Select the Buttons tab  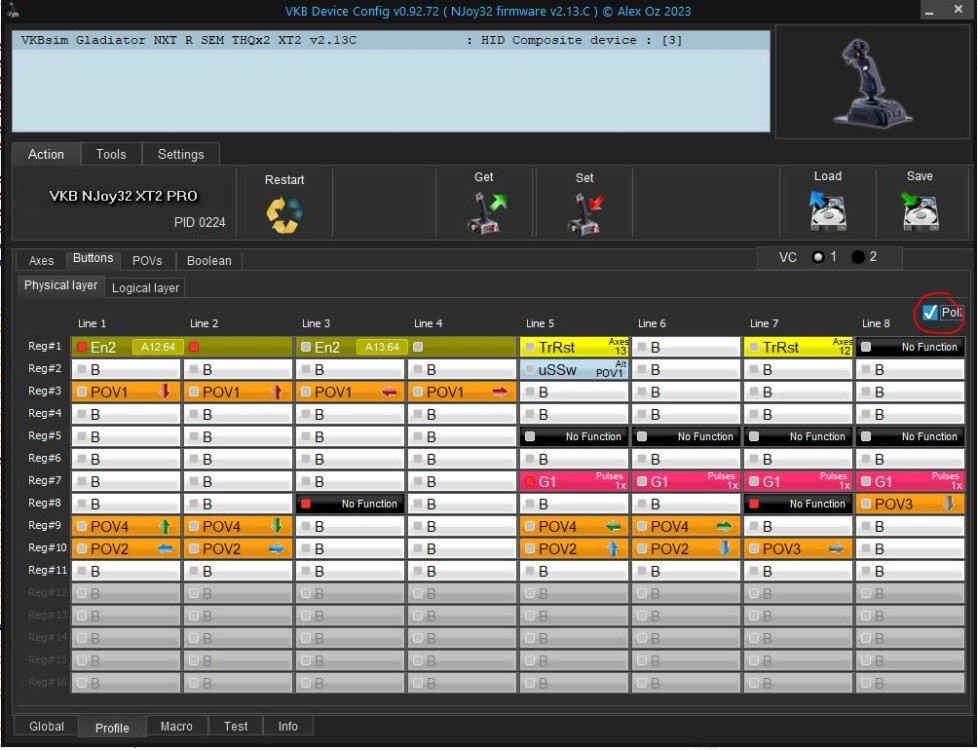tap(93, 258)
